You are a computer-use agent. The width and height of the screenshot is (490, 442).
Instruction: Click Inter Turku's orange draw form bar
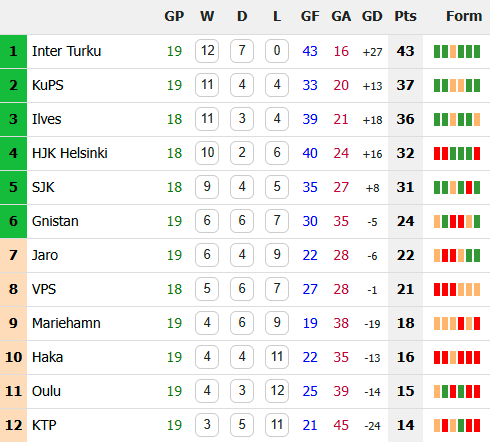click(x=453, y=51)
